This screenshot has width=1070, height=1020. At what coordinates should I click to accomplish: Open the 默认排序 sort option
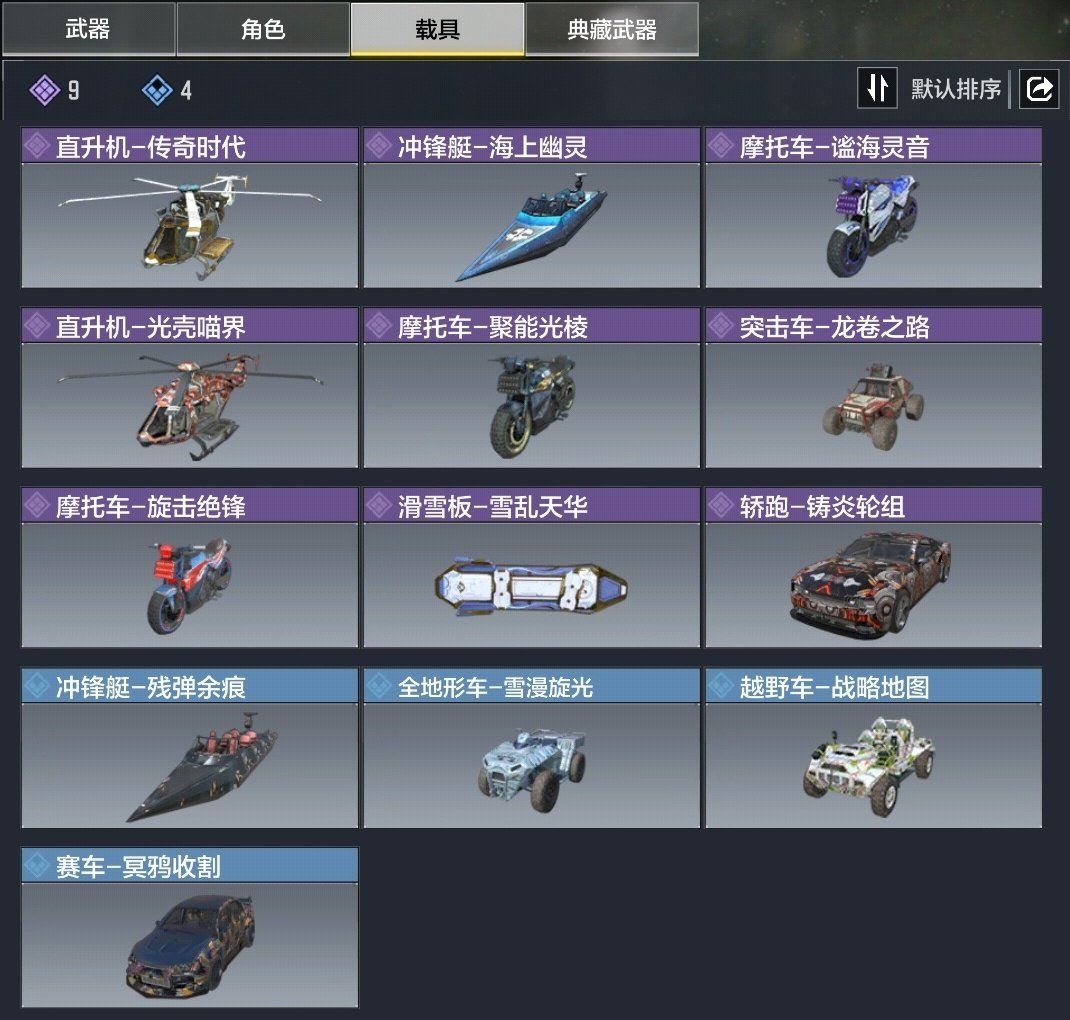pos(956,89)
